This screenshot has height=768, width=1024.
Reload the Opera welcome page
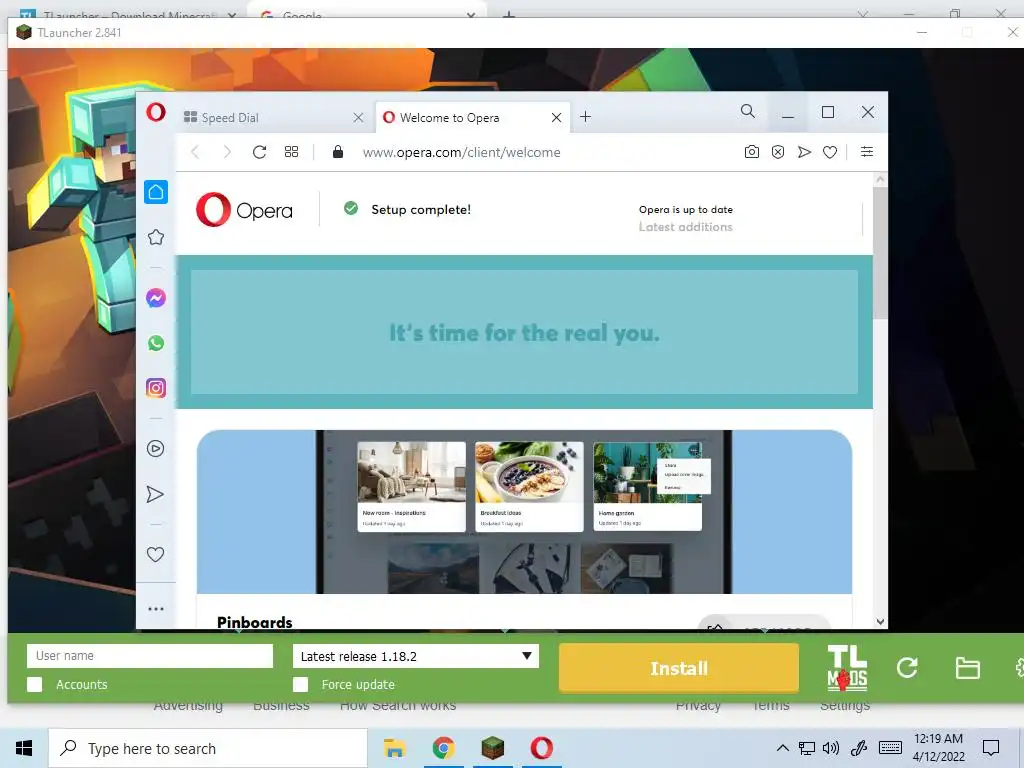[259, 152]
